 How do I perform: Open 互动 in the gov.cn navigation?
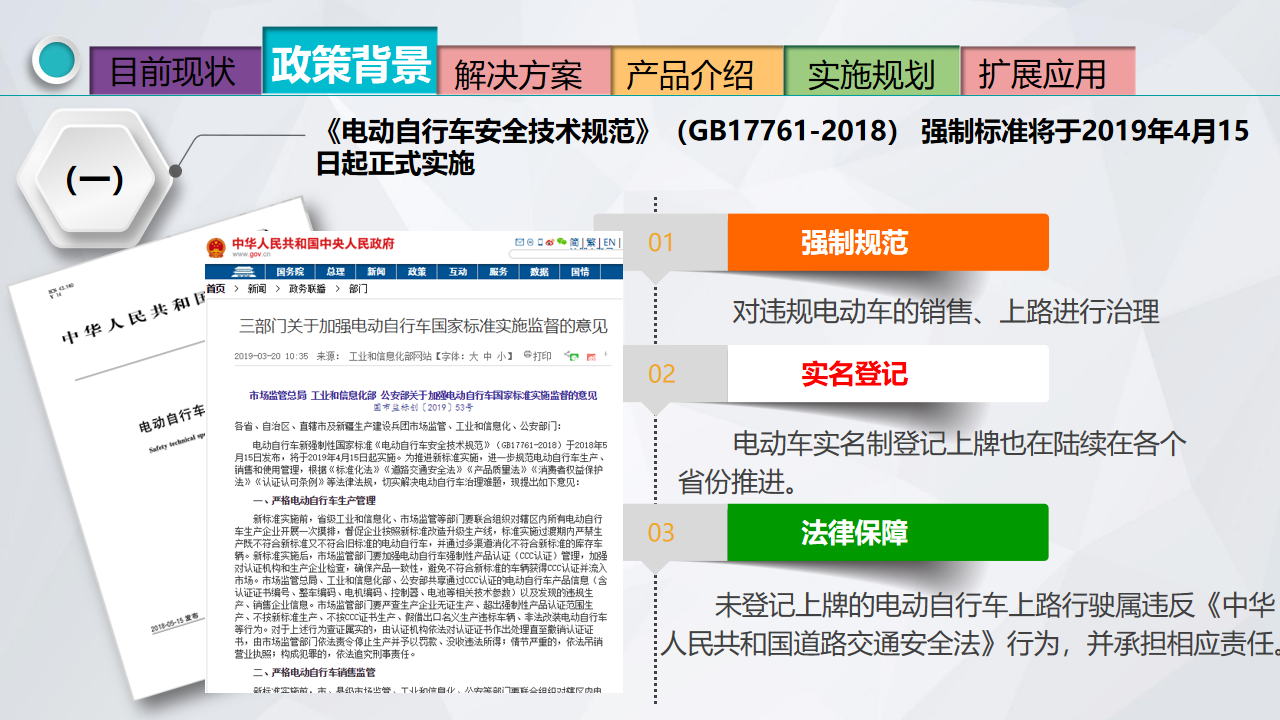(458, 272)
